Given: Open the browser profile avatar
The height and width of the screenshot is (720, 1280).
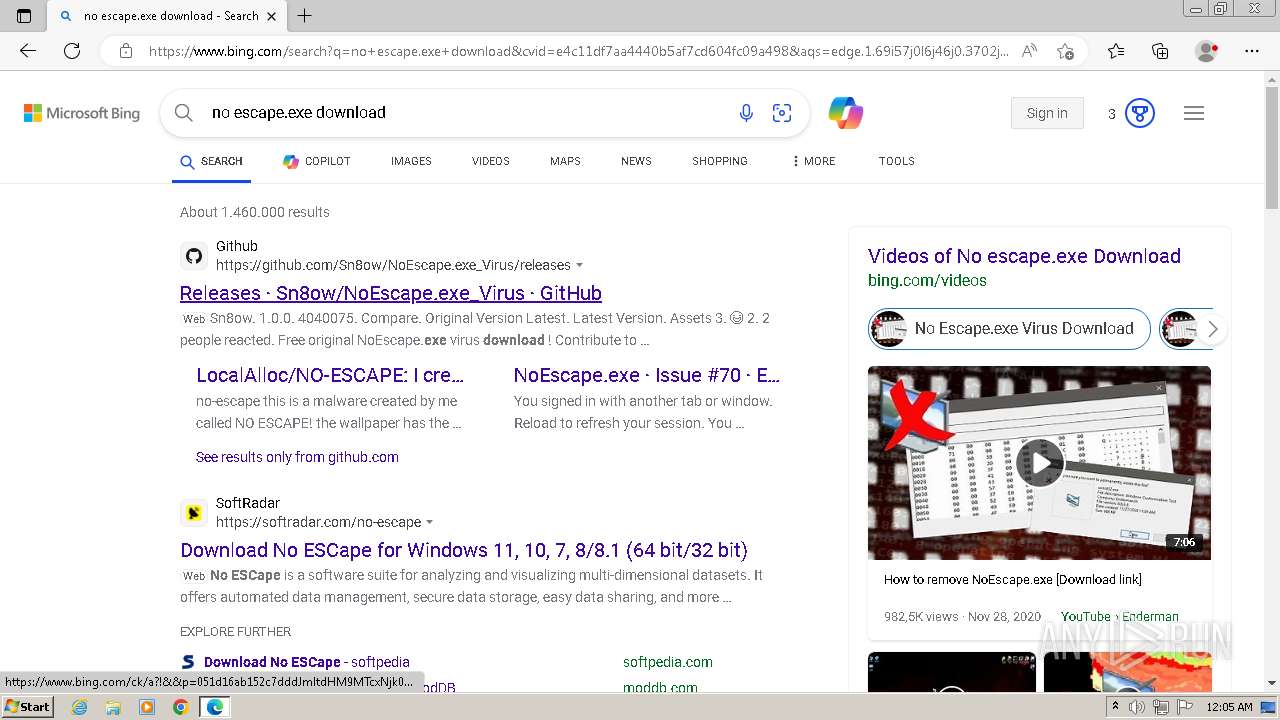Looking at the screenshot, I should (x=1207, y=51).
